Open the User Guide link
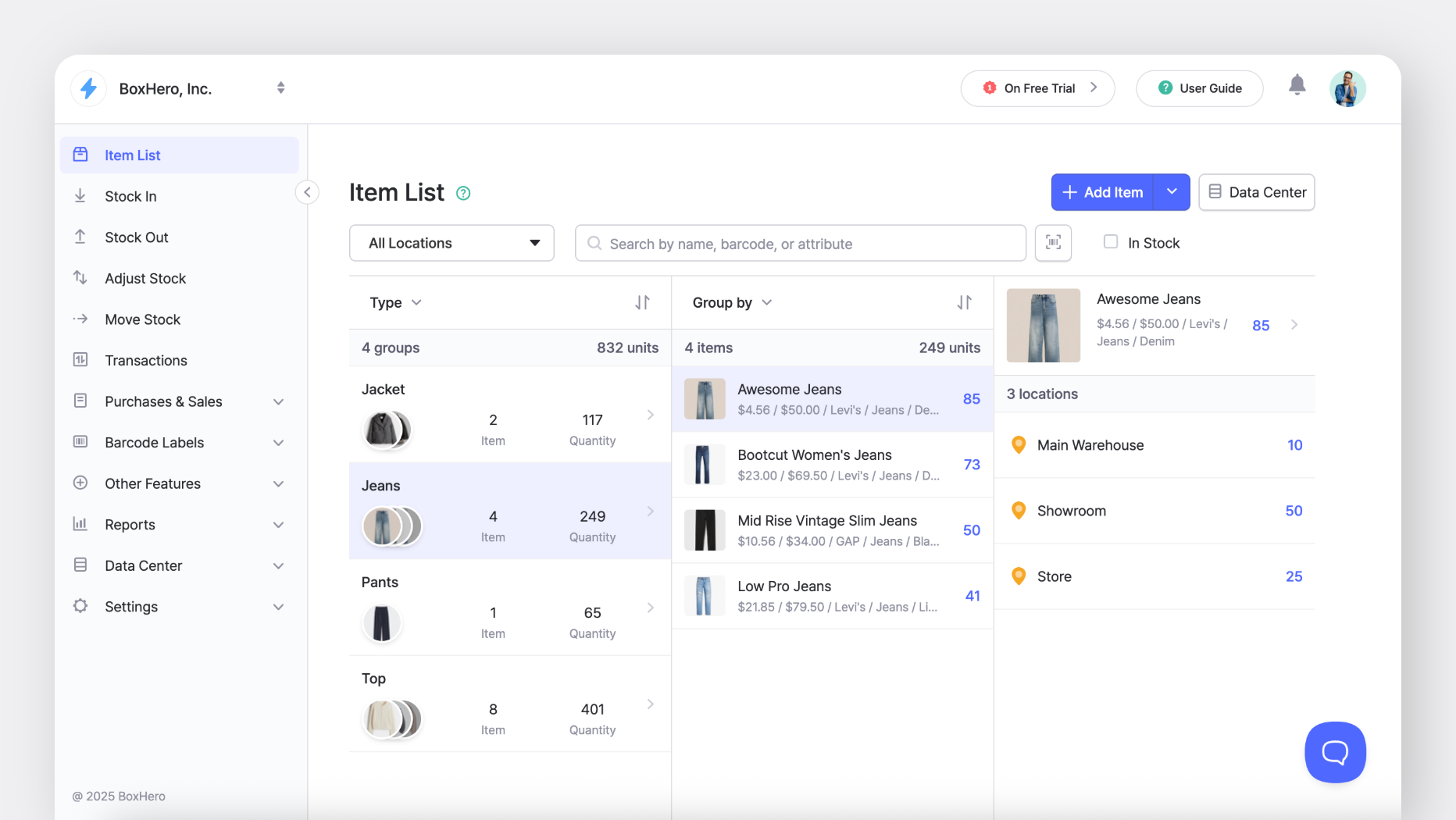Screen dimensions: 1456x820 (1200, 88)
